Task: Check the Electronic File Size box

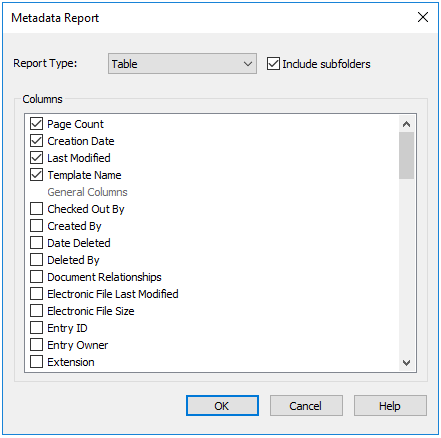Action: [x=36, y=311]
